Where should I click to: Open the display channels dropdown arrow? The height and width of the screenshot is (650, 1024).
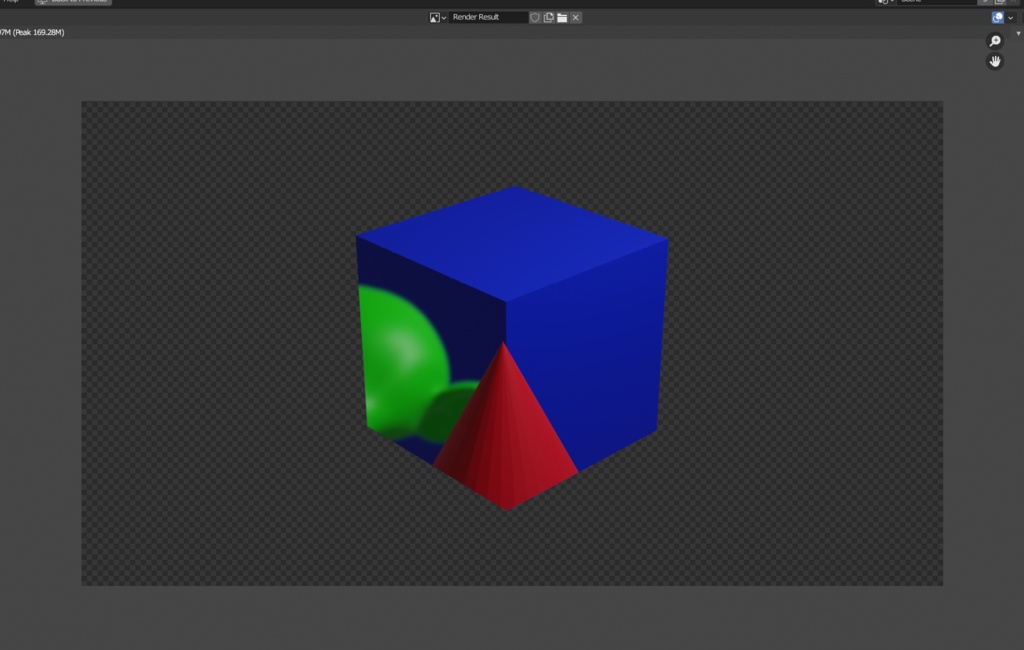tap(1010, 17)
